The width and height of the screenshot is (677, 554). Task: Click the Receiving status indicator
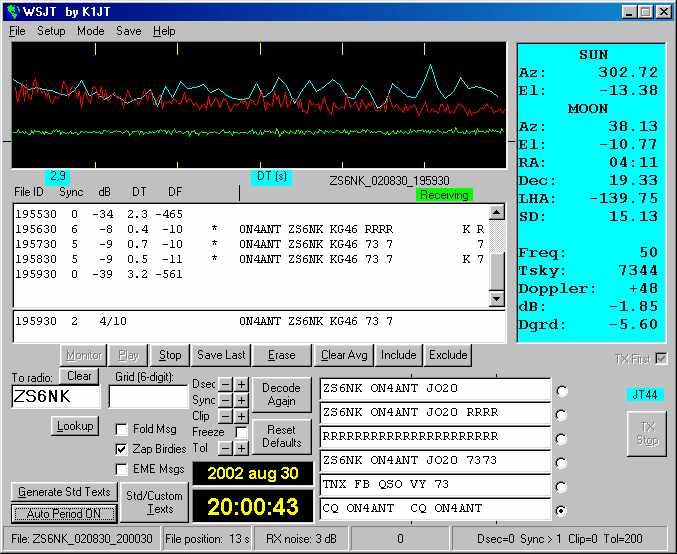click(444, 195)
